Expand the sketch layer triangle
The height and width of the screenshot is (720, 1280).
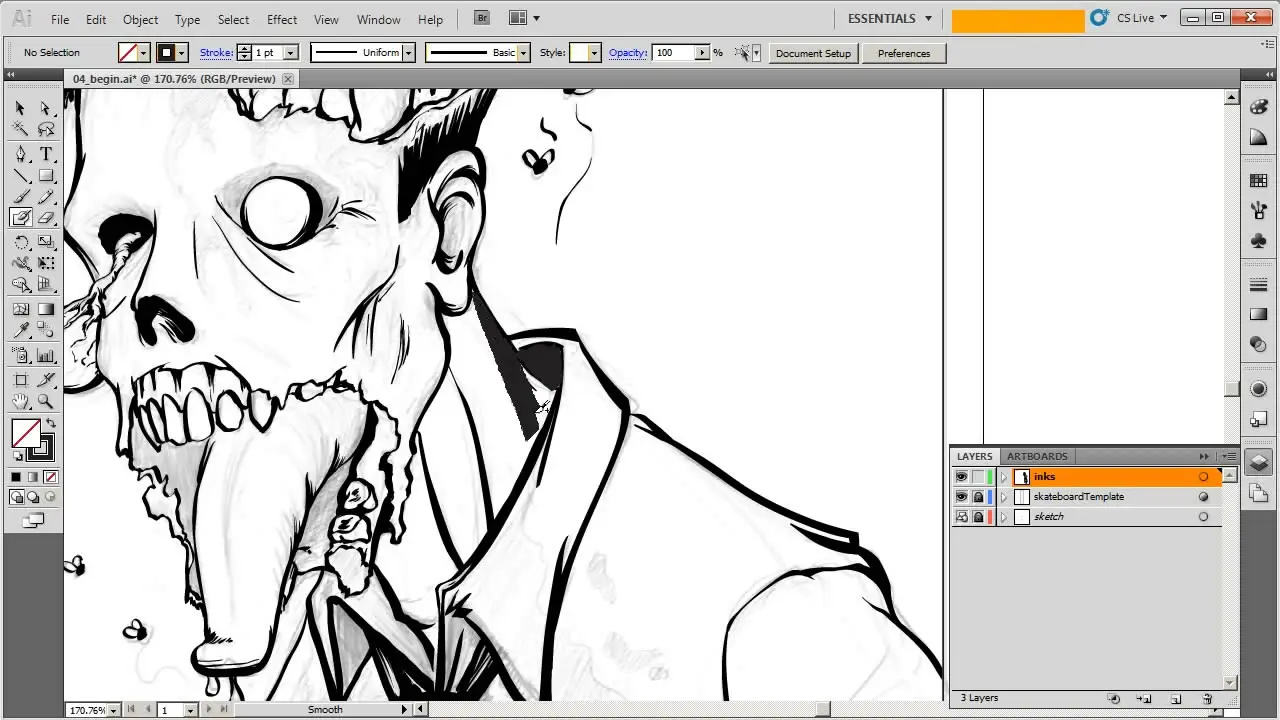point(1004,517)
